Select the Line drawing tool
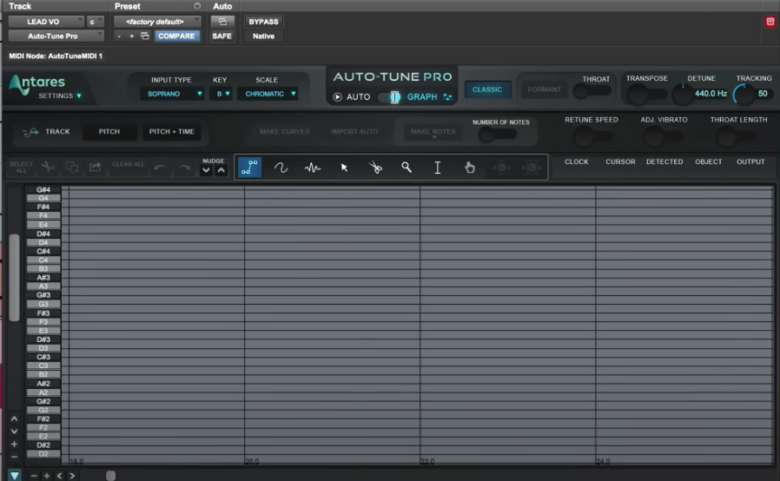Image resolution: width=780 pixels, height=481 pixels. pos(249,168)
